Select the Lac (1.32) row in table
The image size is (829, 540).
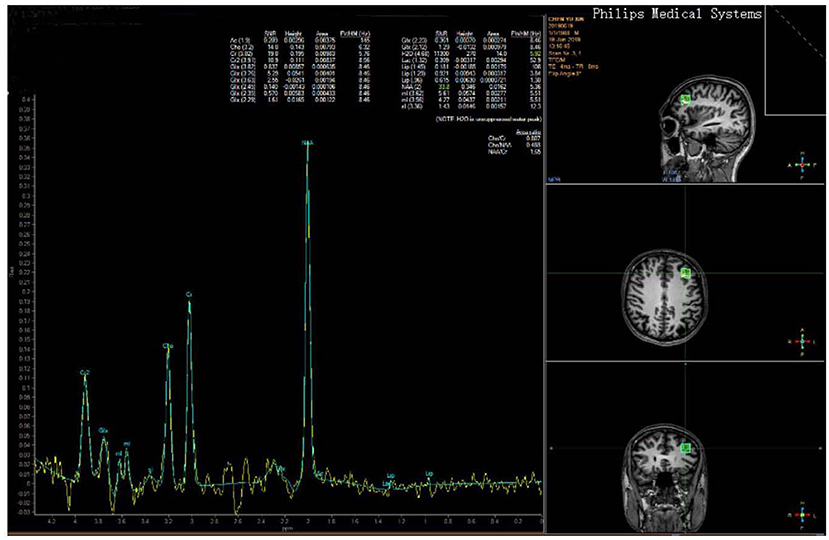(472, 60)
